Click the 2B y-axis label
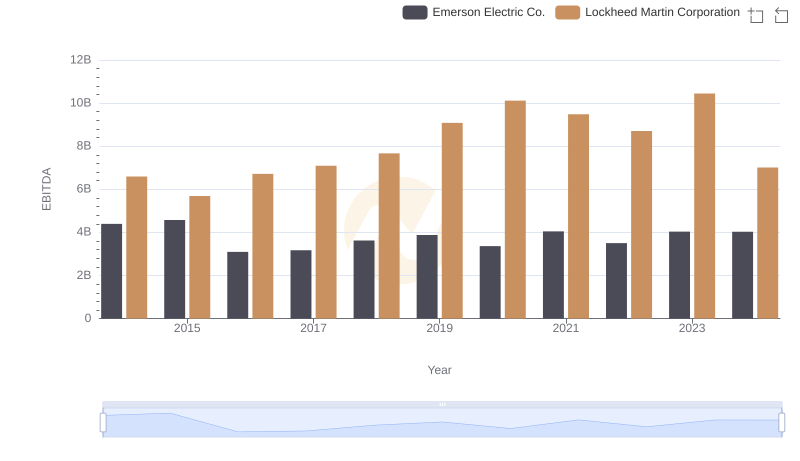This screenshot has width=800, height=461. point(84,275)
